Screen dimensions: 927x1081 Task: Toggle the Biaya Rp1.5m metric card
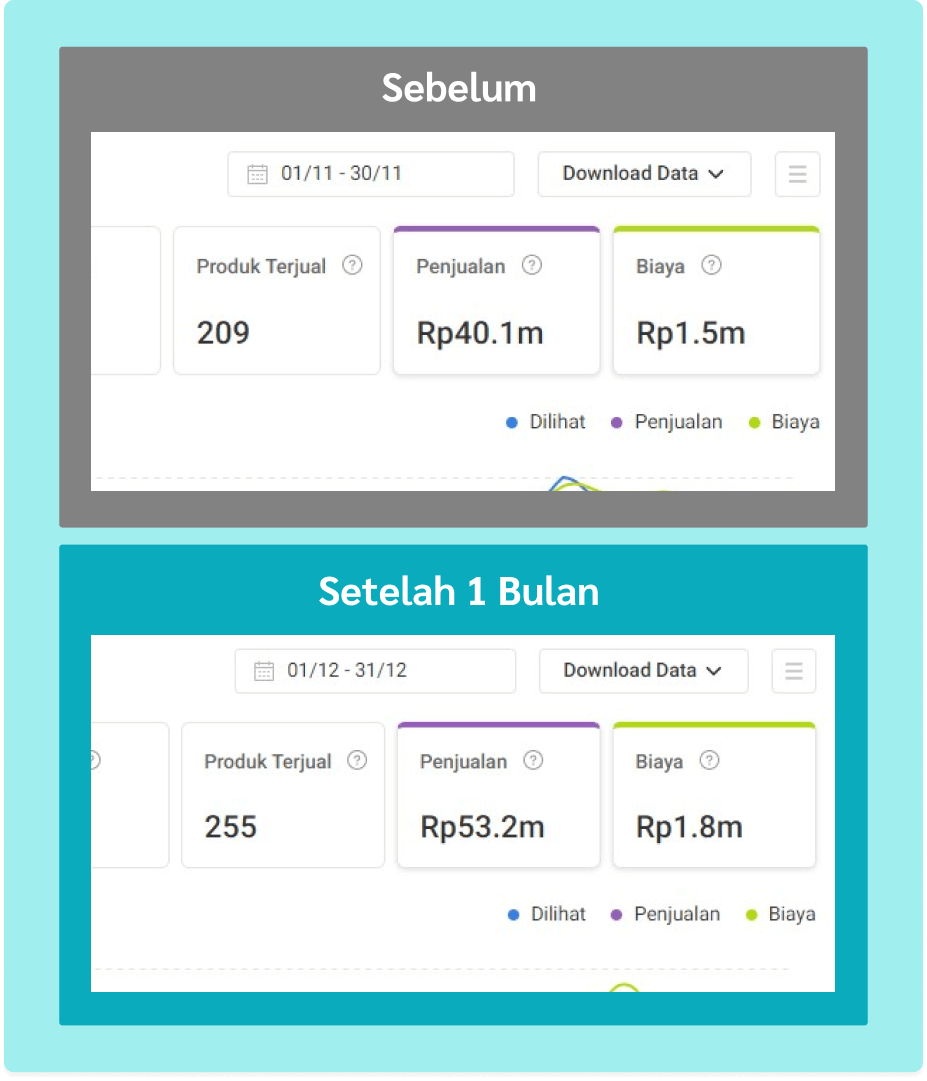coord(716,303)
